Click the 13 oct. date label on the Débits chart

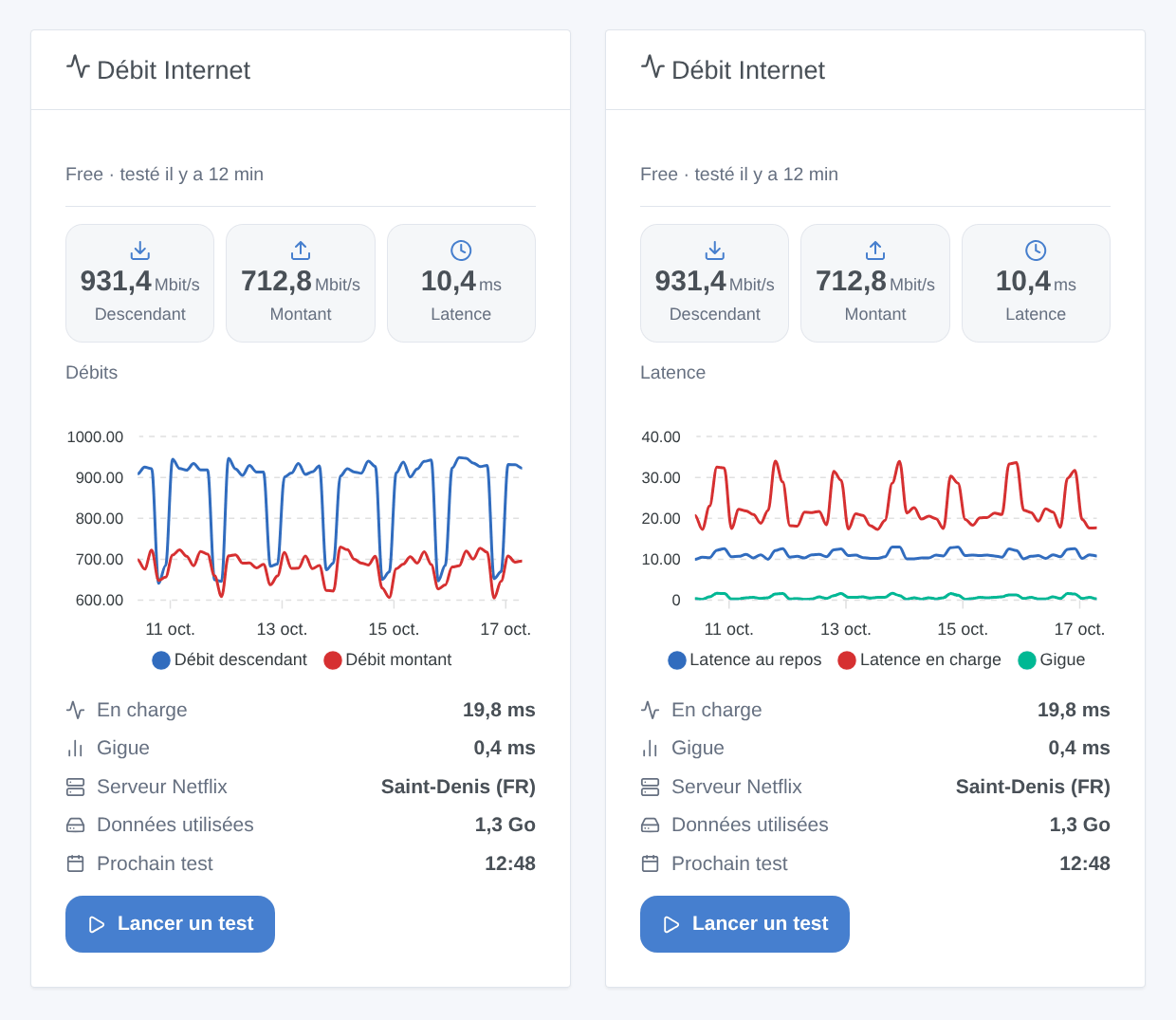click(282, 629)
